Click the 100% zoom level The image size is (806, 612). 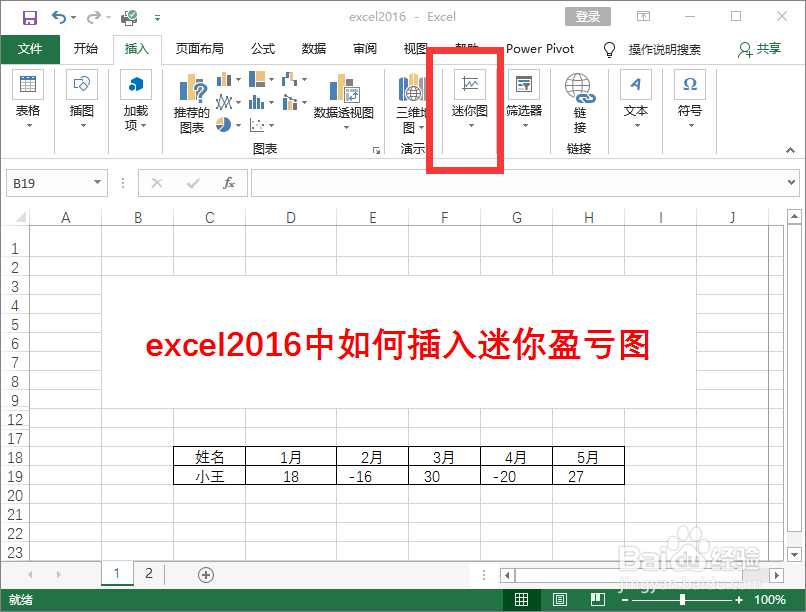coord(770,600)
